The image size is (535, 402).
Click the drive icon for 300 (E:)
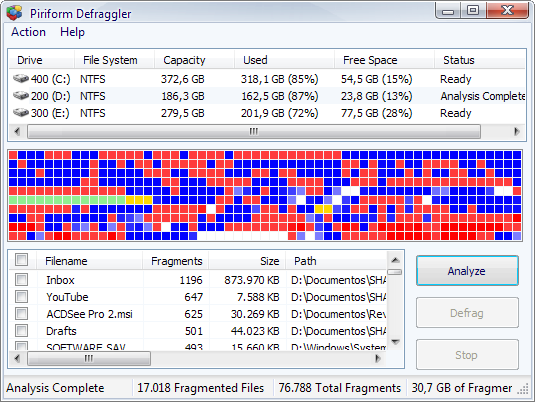21,113
